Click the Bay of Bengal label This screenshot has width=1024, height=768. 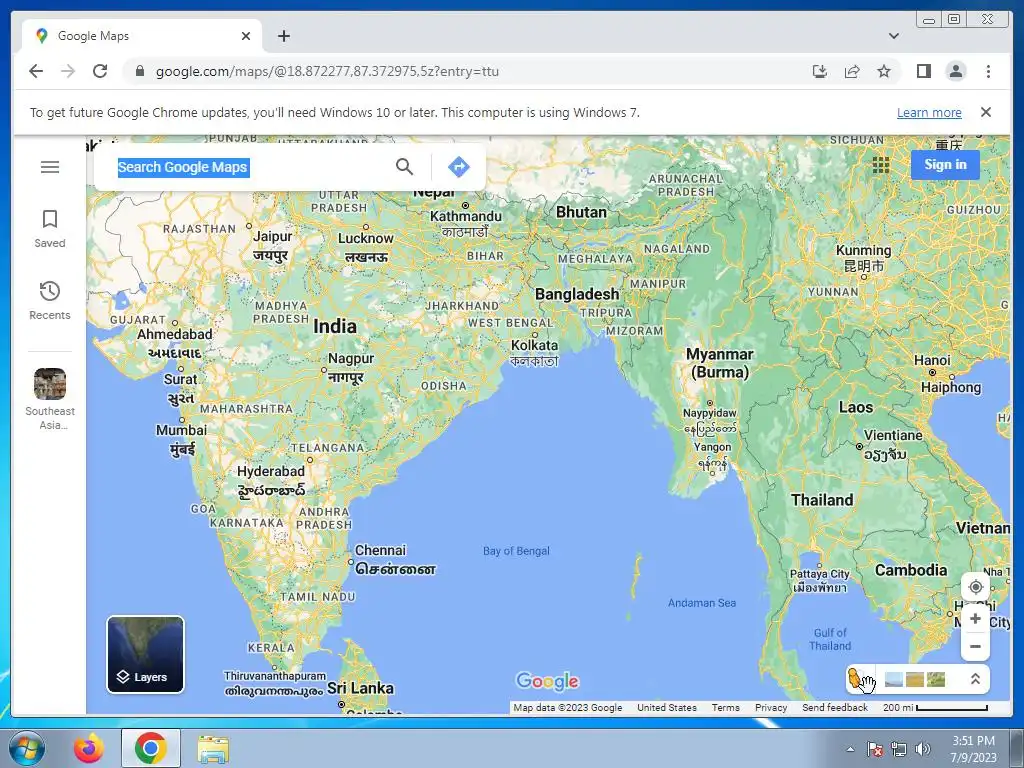click(516, 551)
